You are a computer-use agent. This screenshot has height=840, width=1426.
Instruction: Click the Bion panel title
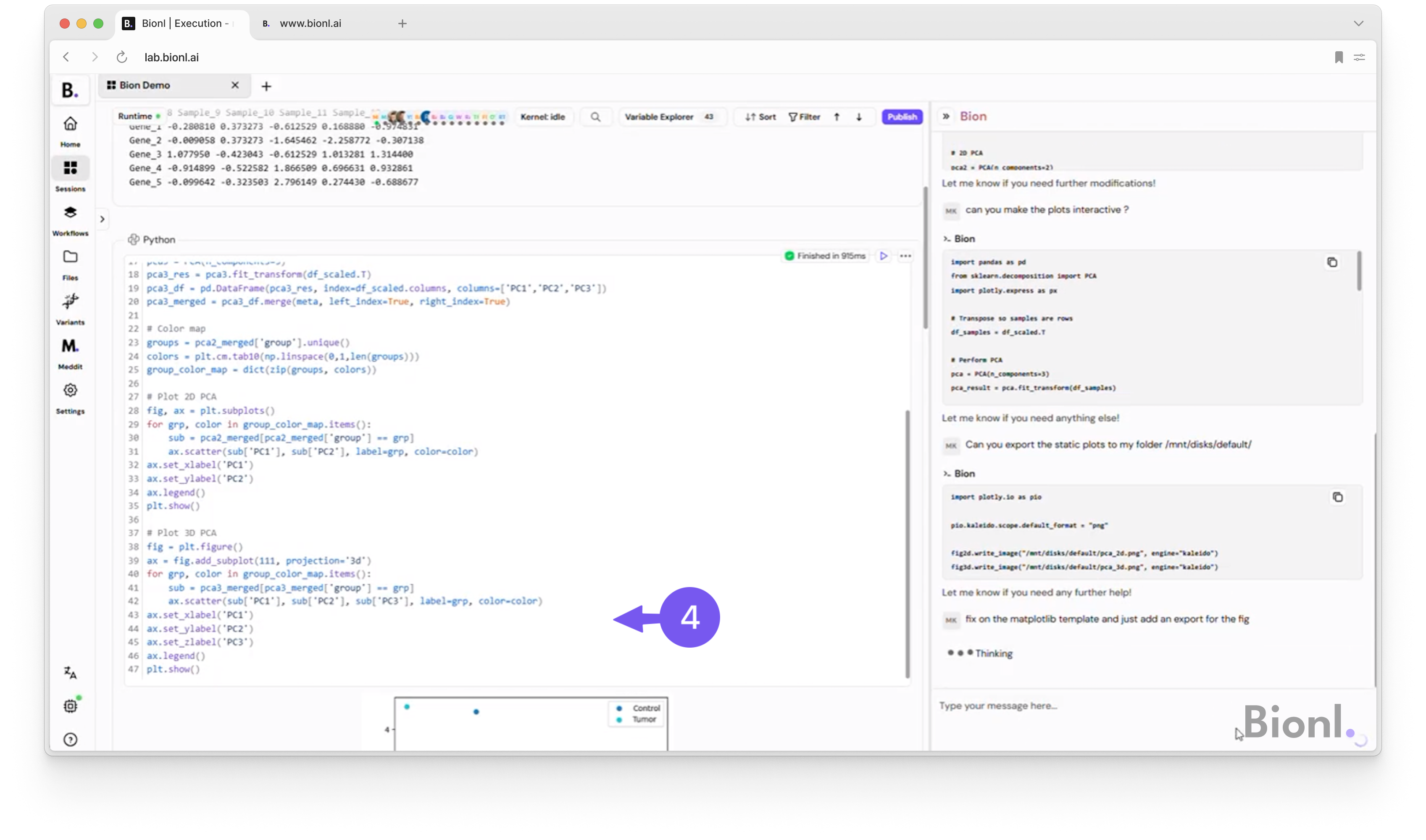coord(973,116)
